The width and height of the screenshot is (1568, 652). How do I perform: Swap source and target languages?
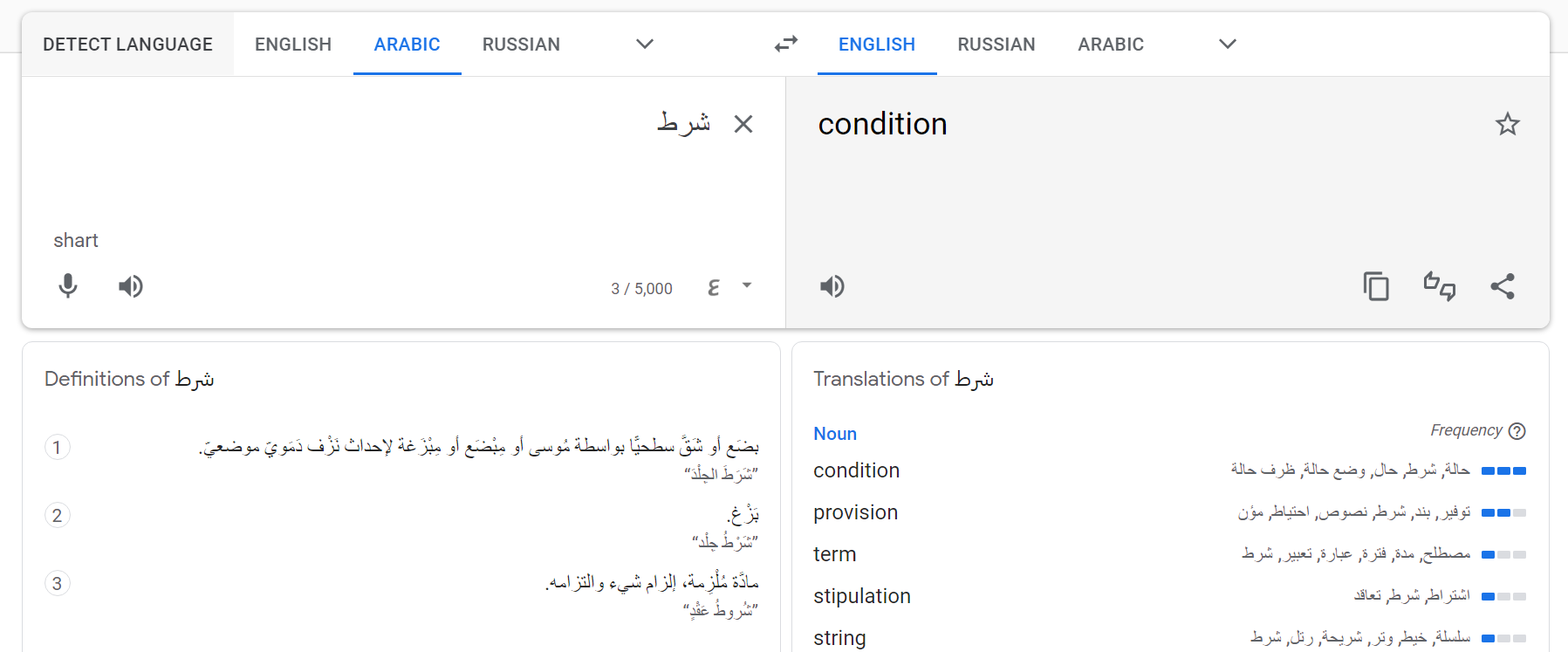pos(786,44)
